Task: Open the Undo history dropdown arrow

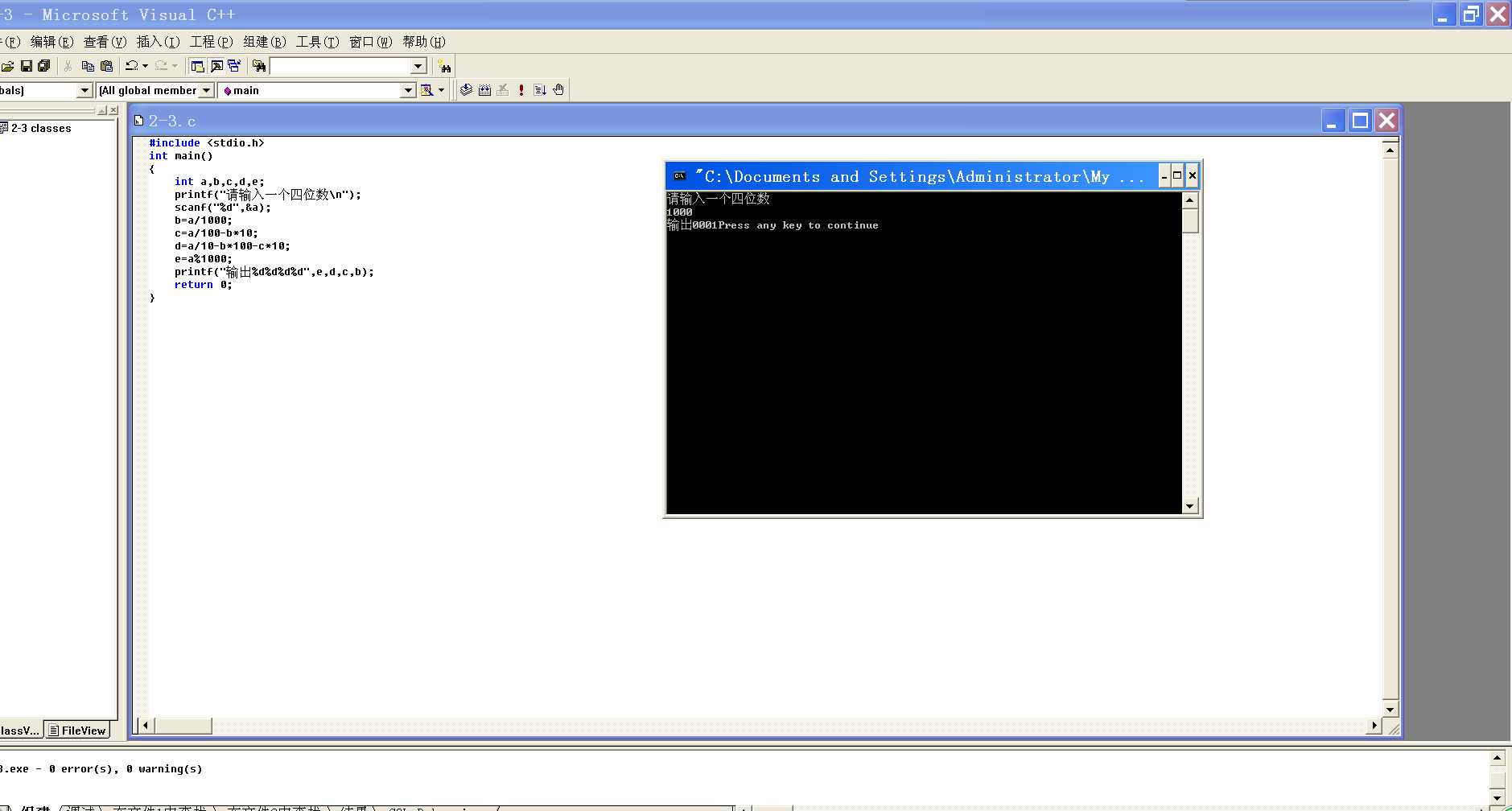Action: pos(145,66)
